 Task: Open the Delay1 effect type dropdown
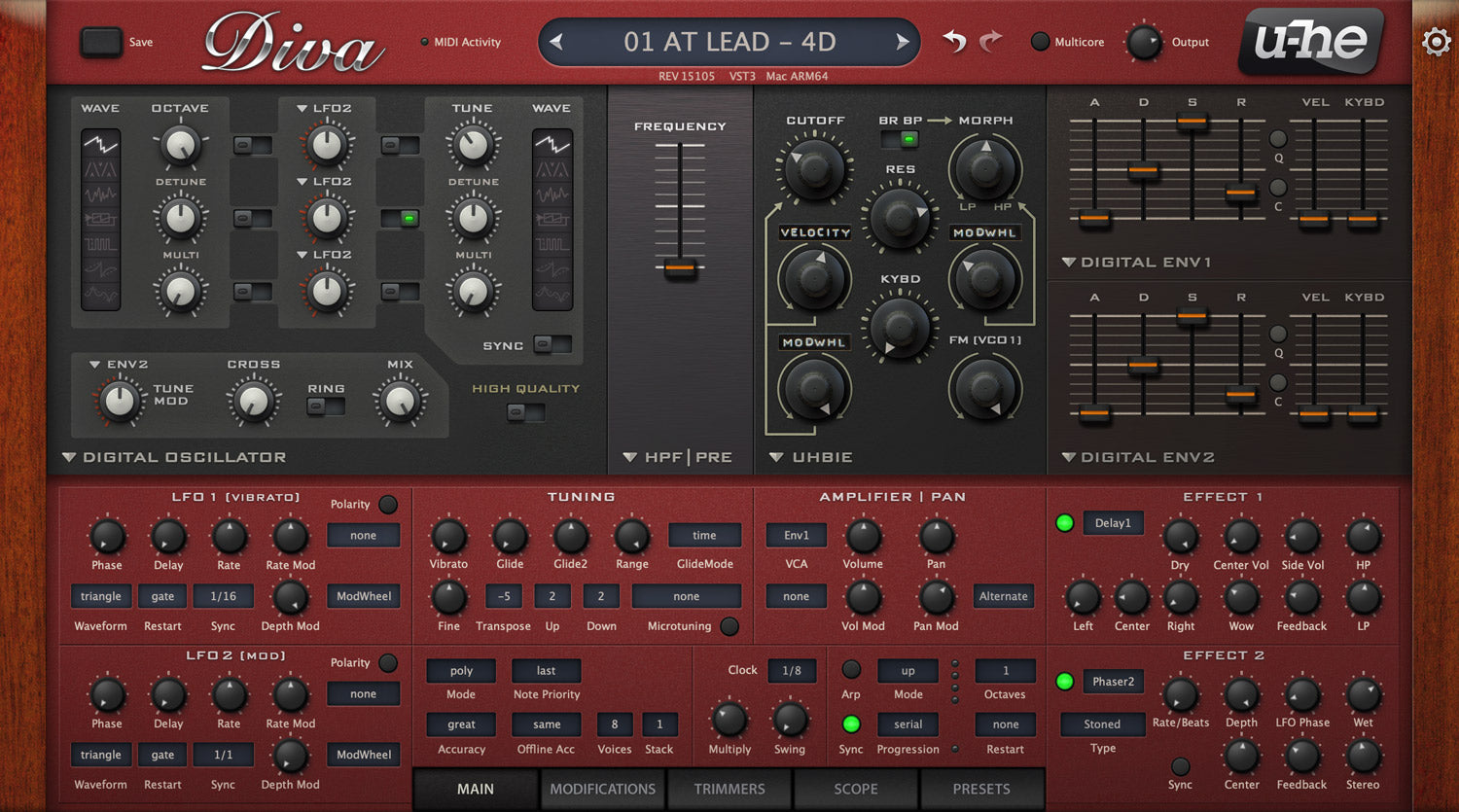point(1113,523)
